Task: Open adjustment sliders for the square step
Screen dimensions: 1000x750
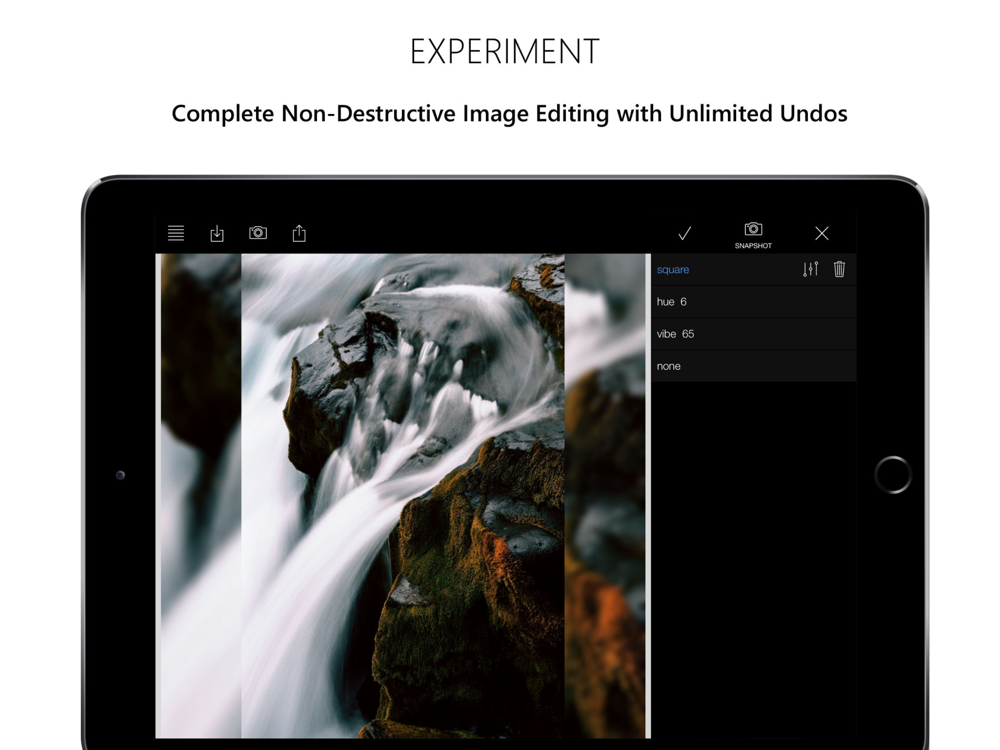Action: click(810, 269)
